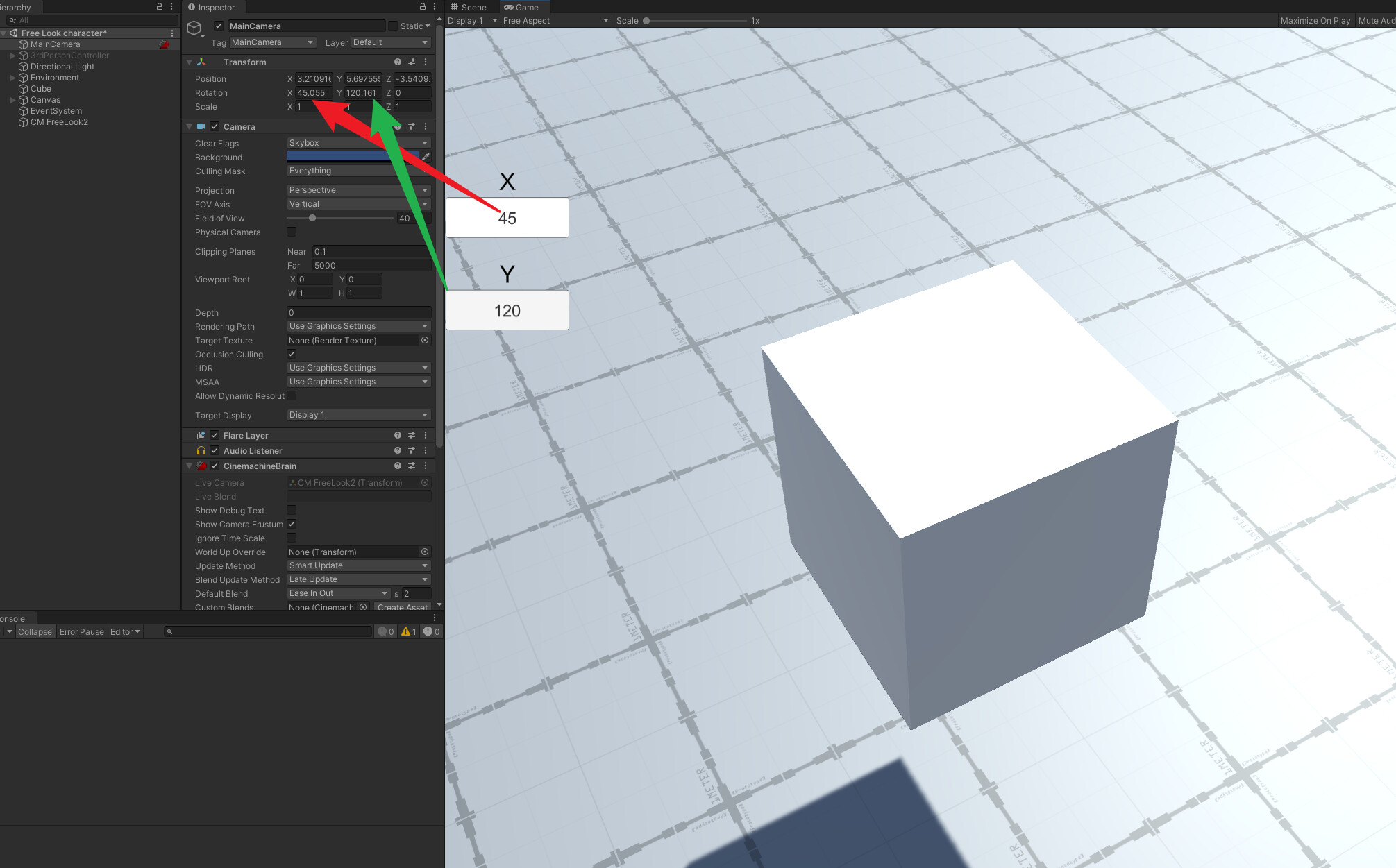The width and height of the screenshot is (1396, 868).
Task: Disable the Camera component checkbox
Action: click(x=215, y=126)
